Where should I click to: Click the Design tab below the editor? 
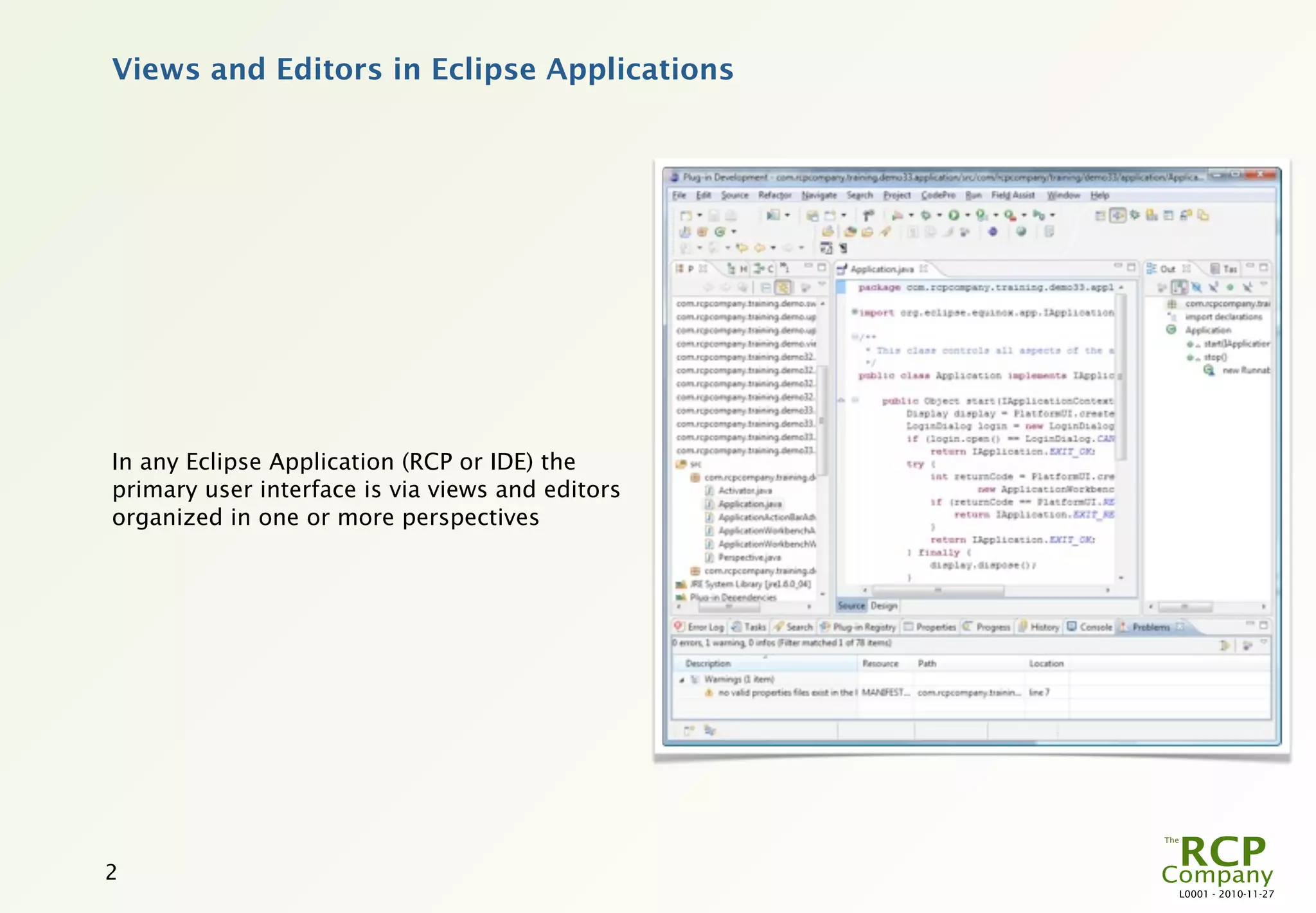[884, 605]
